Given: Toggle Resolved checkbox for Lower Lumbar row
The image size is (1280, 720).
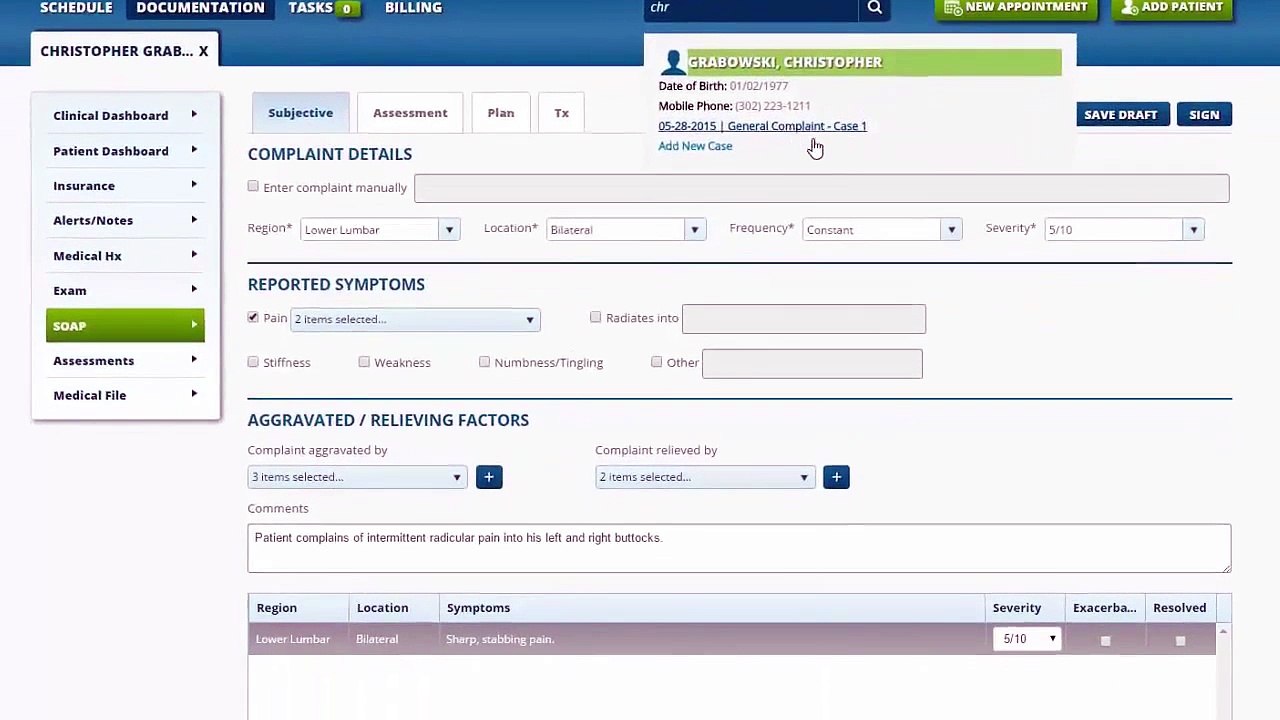Looking at the screenshot, I should [x=1180, y=640].
